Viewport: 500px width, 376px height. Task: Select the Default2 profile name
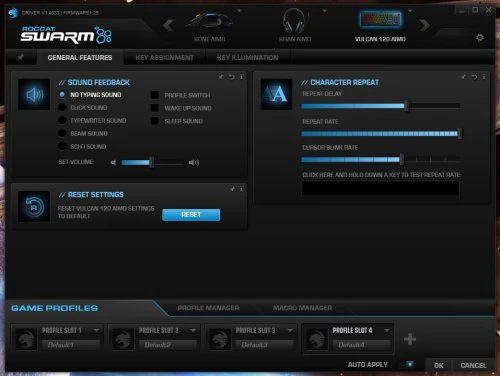168,345
